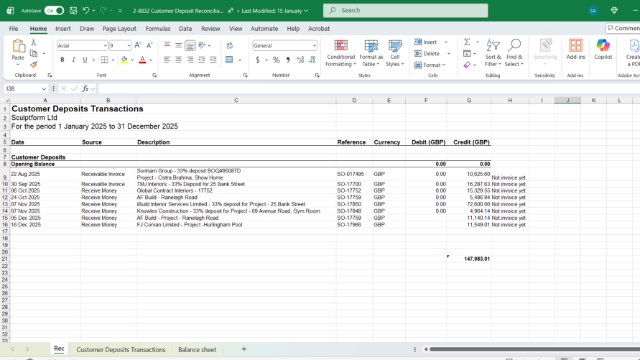Toggle Bold formatting
Viewport: 640px width, 360px height.
[x=62, y=60]
